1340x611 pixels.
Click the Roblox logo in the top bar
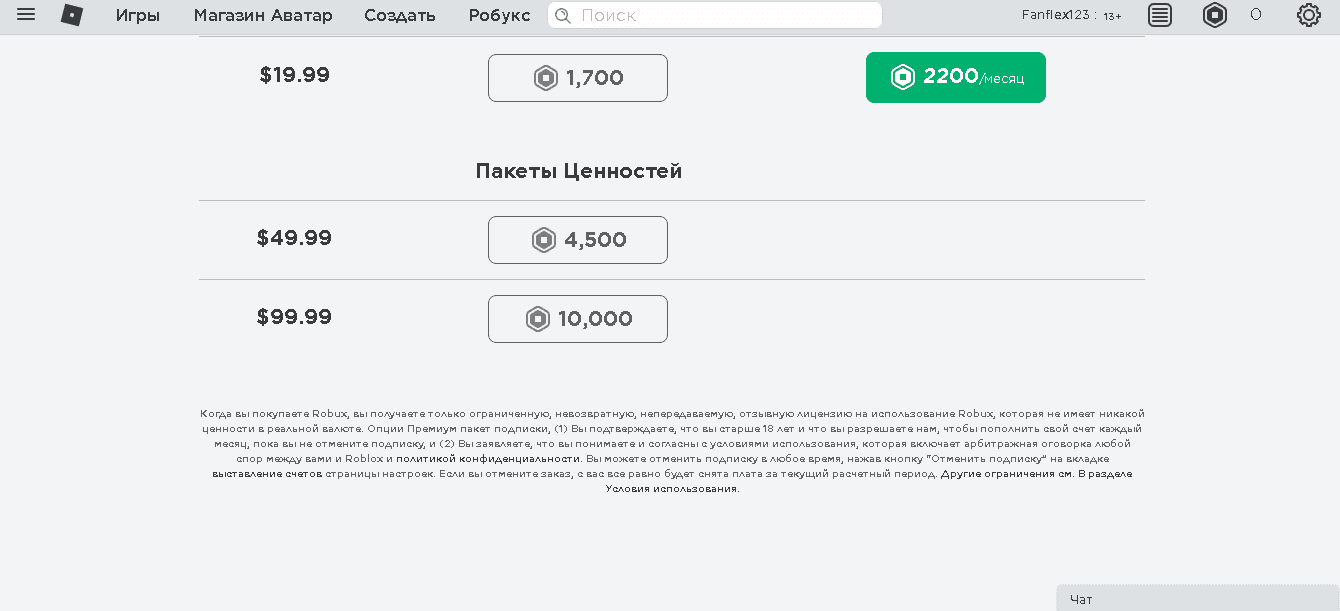71,15
